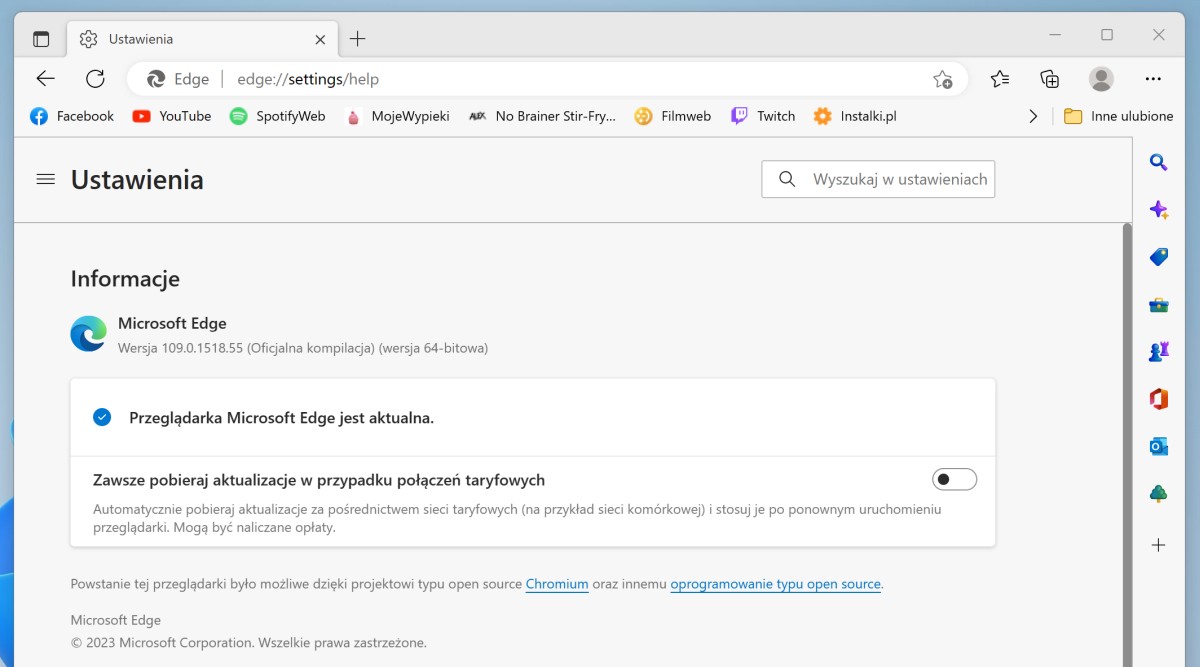Expand the hidden favorites overflow chevron
Screen dimensions: 1200x667
(x=1033, y=116)
